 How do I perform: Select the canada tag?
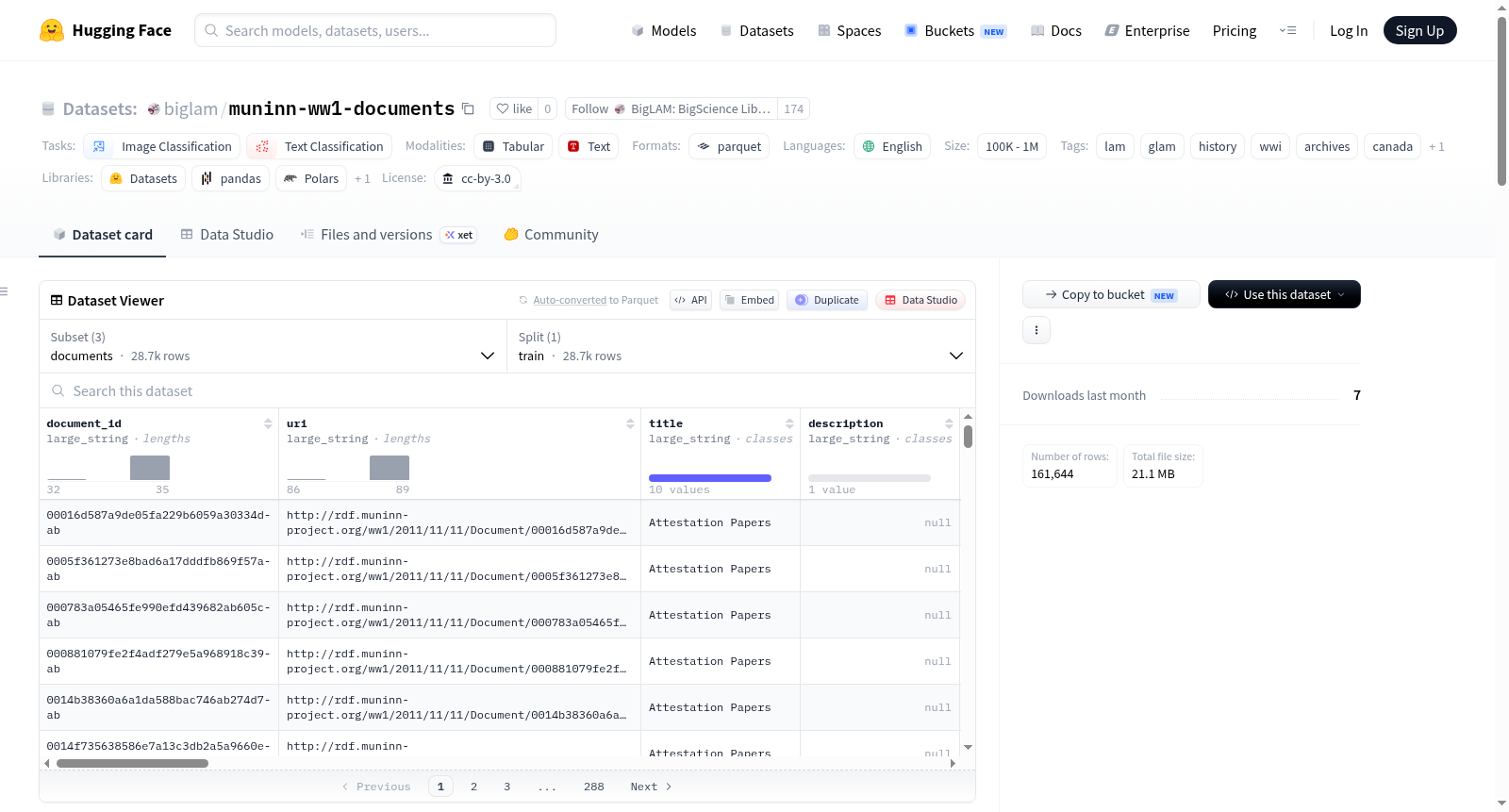[x=1392, y=146]
